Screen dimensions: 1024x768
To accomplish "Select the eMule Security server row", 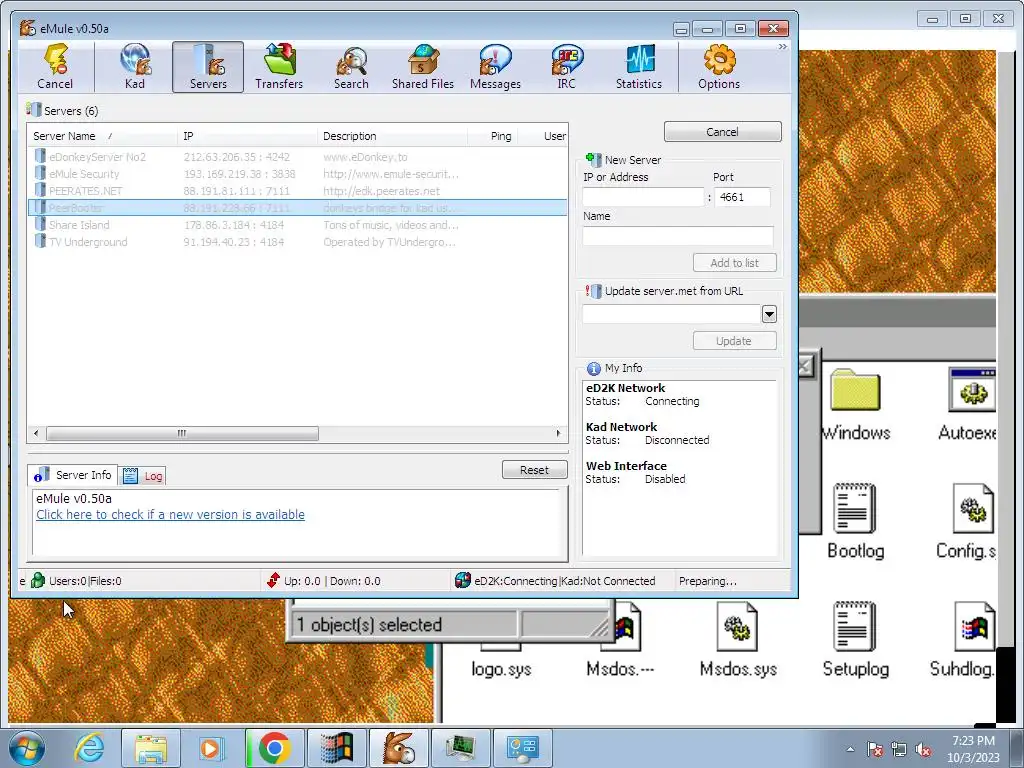I will [x=297, y=174].
